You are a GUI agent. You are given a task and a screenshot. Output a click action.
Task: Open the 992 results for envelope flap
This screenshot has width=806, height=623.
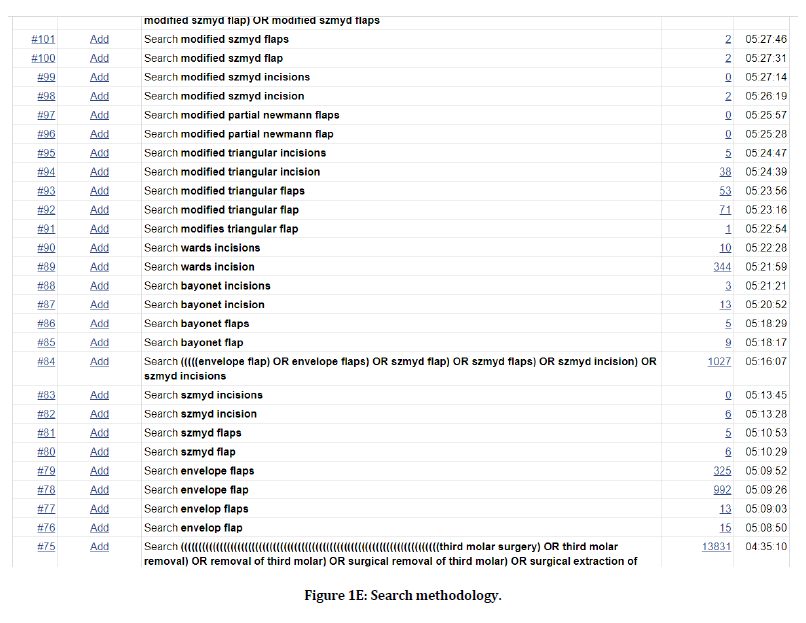pos(722,490)
